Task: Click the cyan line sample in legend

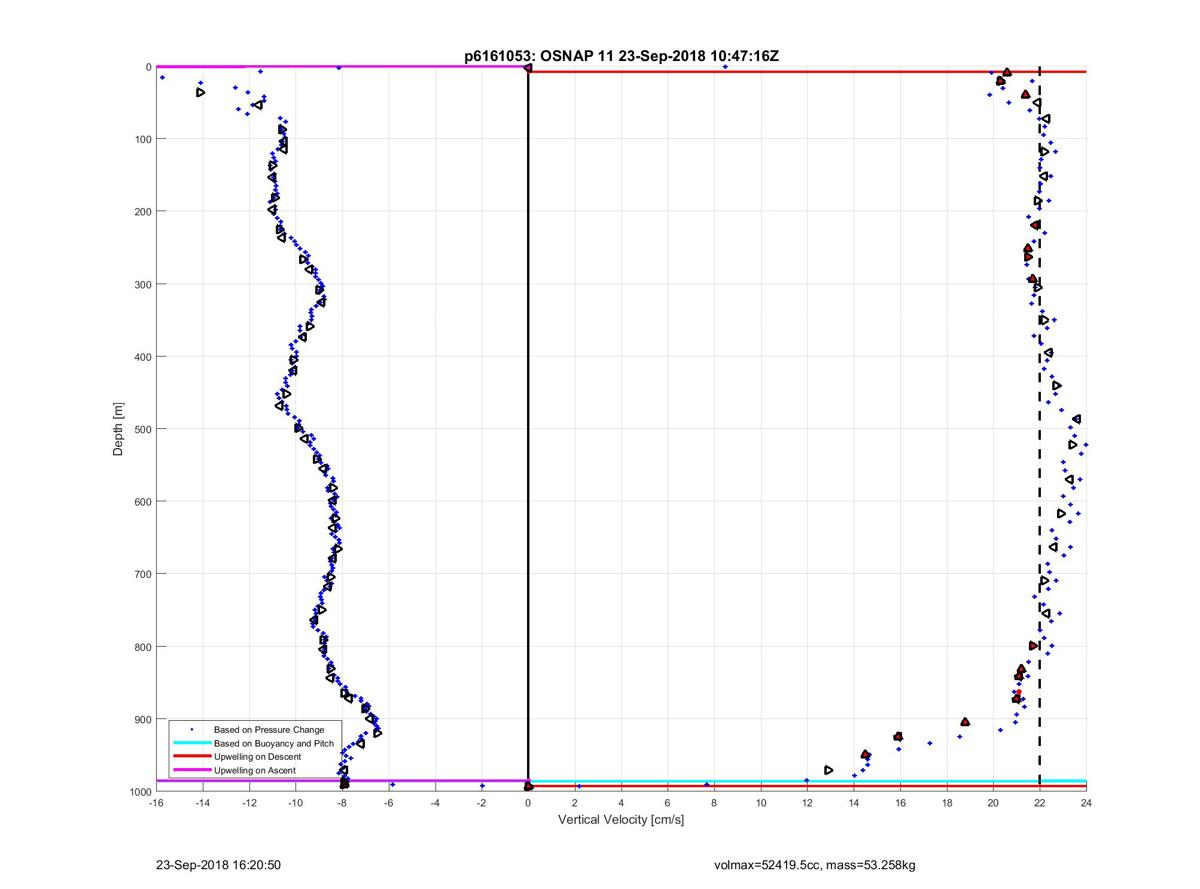Action: 192,744
